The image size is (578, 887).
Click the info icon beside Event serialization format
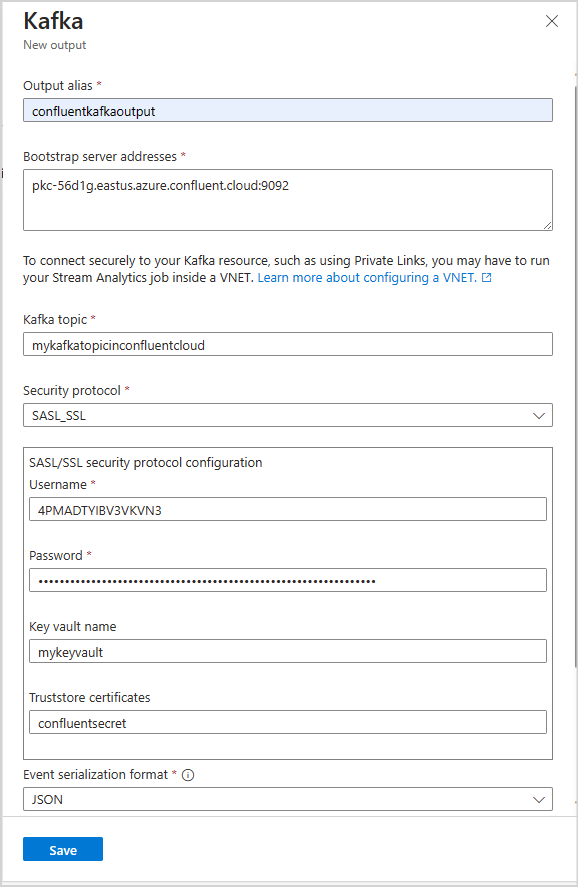pyautogui.click(x=188, y=775)
